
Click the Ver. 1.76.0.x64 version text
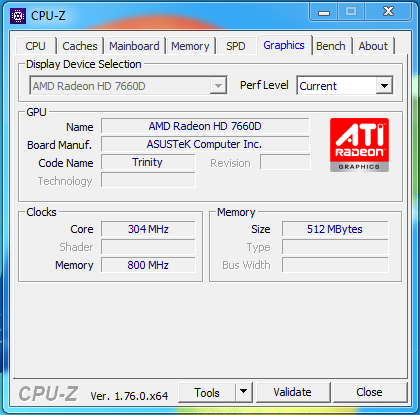click(x=129, y=396)
